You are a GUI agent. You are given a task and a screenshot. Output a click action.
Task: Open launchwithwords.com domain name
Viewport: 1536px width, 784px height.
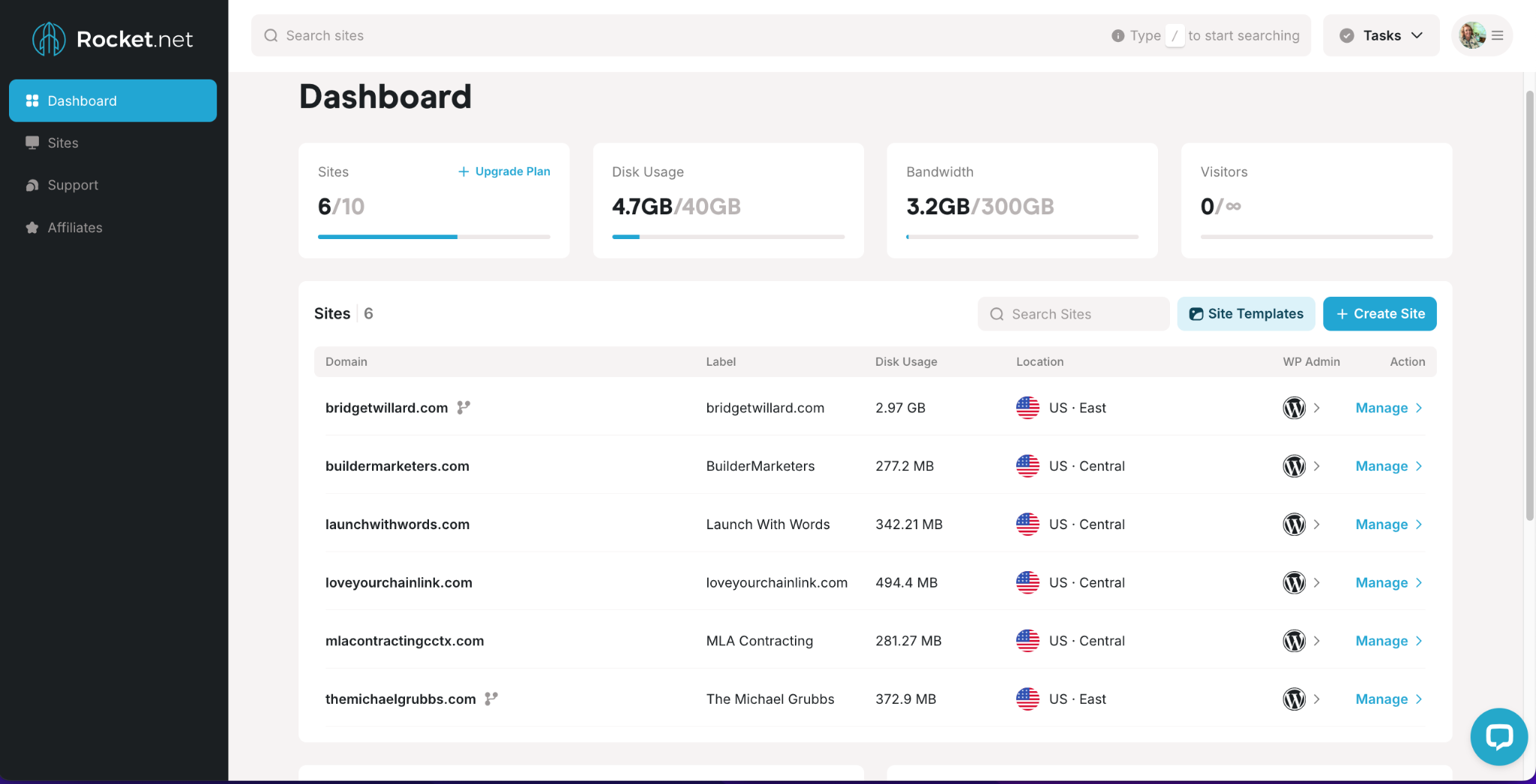[397, 524]
